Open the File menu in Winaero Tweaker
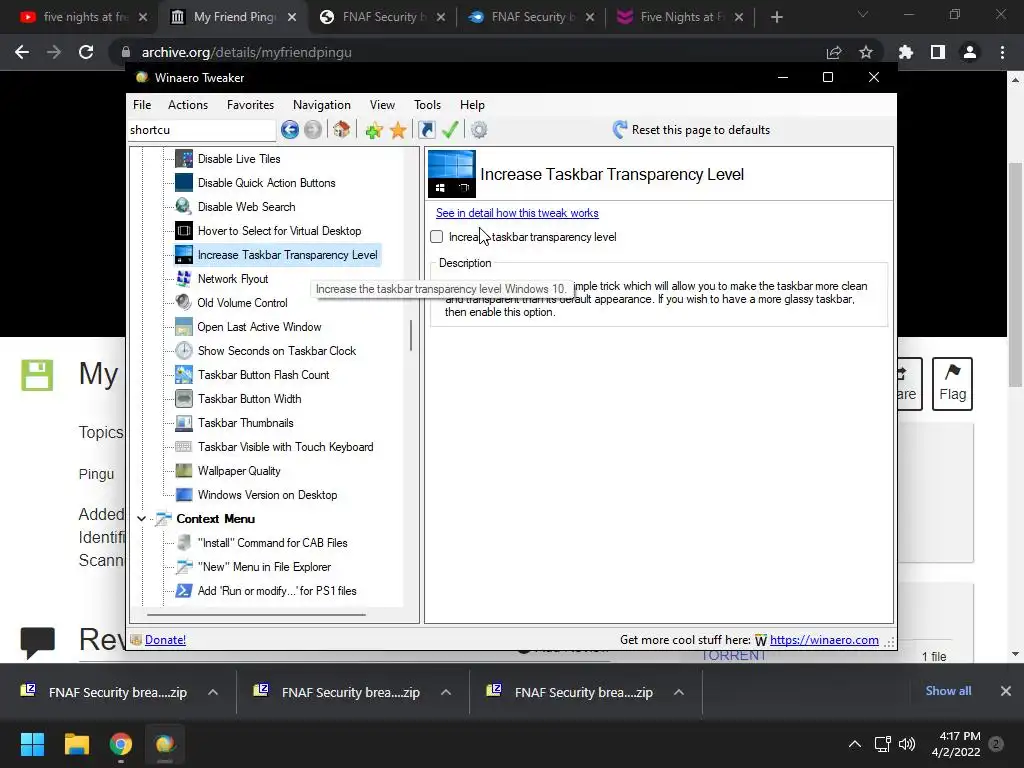1024x768 pixels. coord(142,105)
